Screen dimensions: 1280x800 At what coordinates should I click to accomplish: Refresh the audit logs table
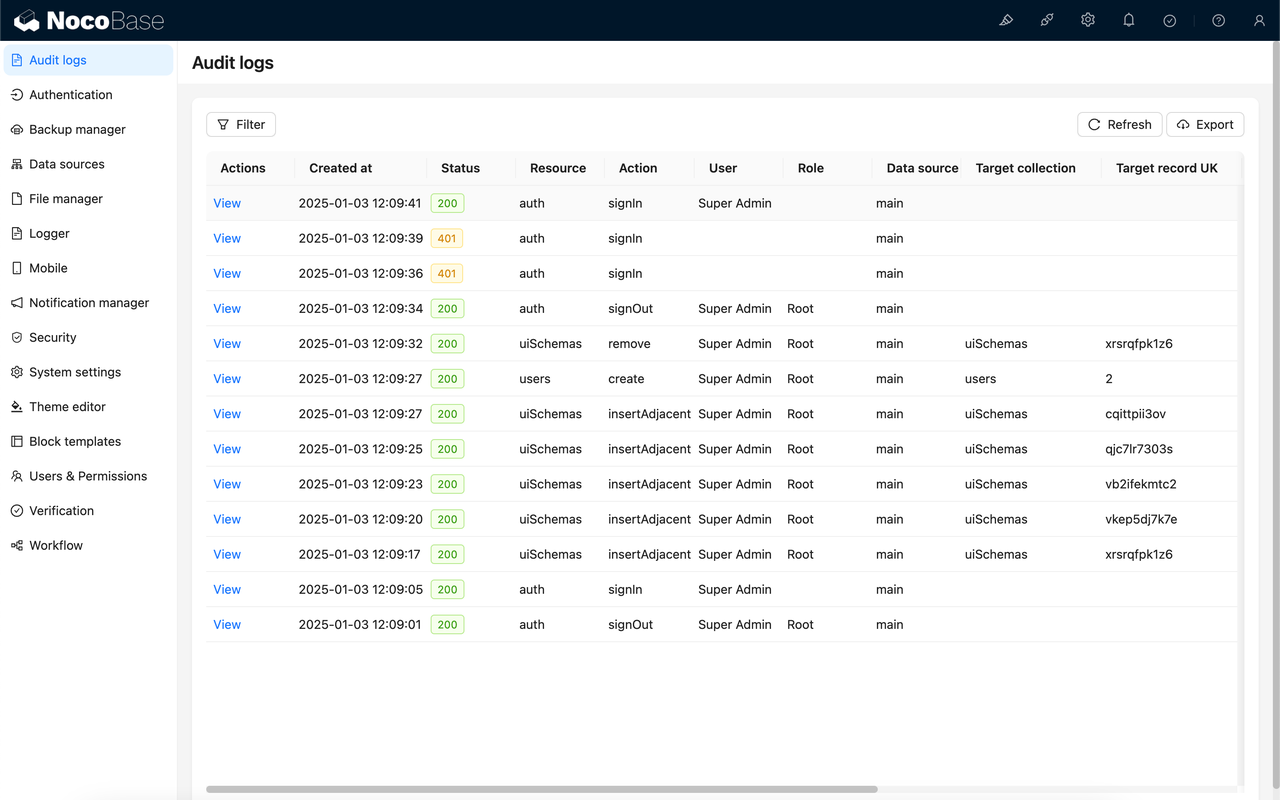[x=1120, y=124]
